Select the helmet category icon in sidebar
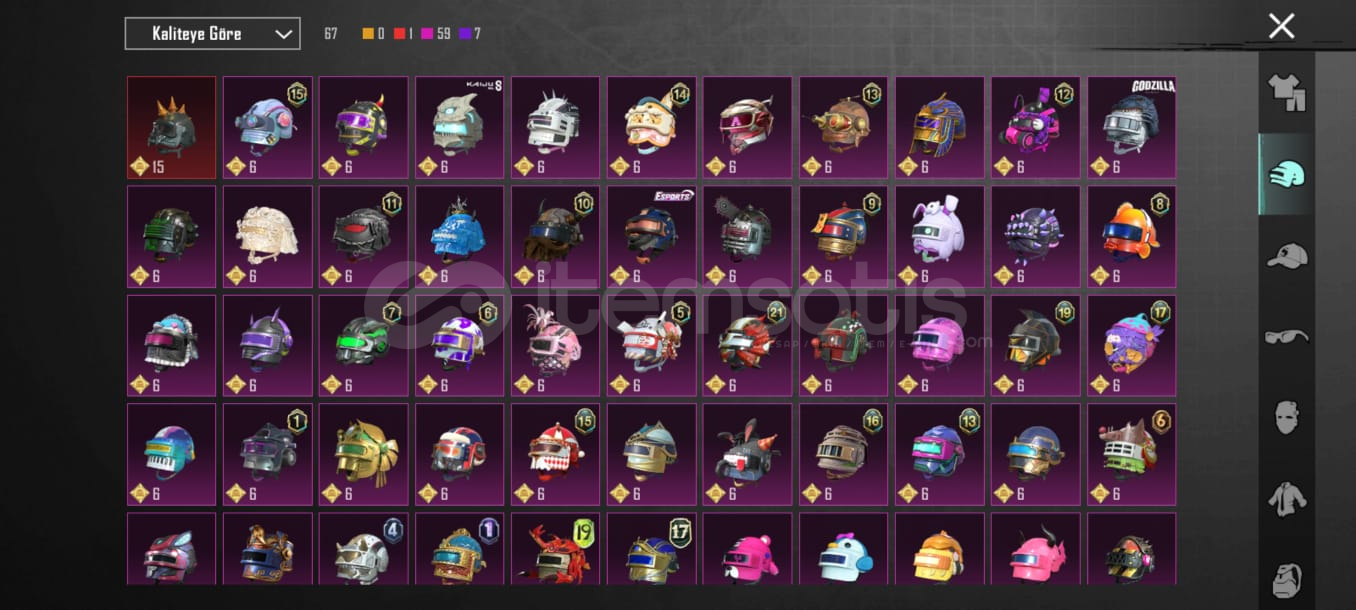 pos(1286,175)
